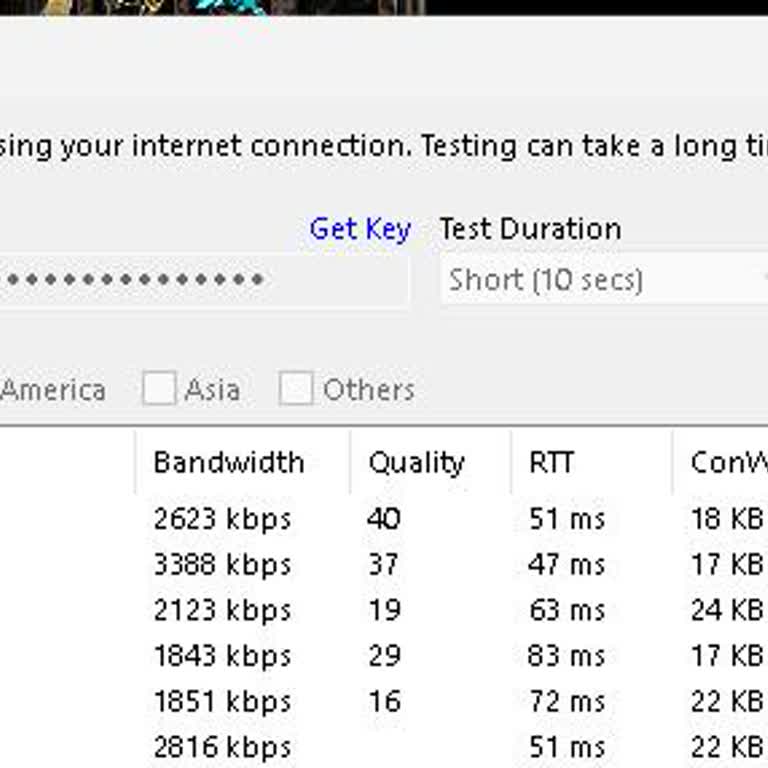Enable the Asia region checkbox

159,389
